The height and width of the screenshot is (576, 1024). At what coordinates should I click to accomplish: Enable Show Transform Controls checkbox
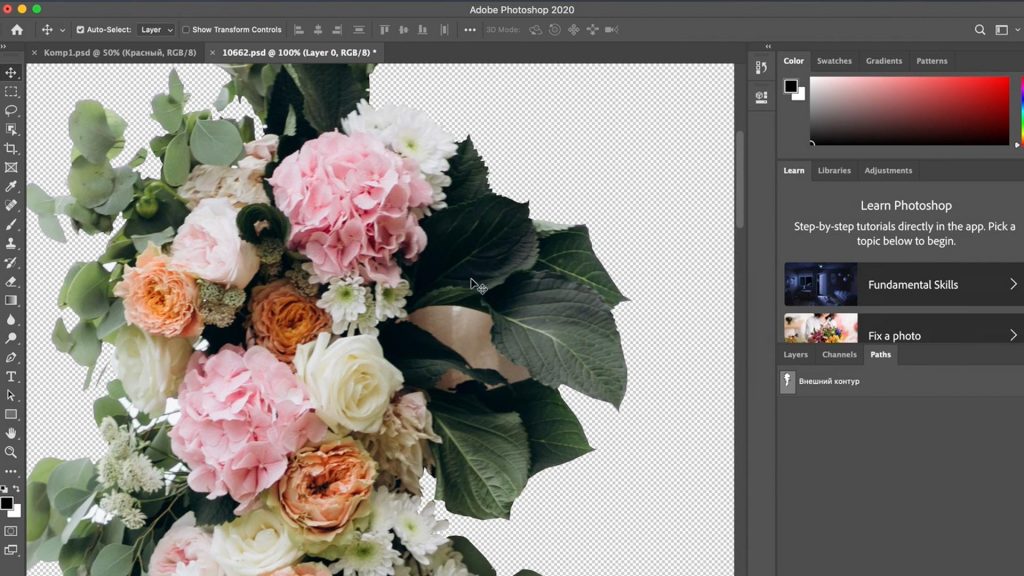pos(186,30)
